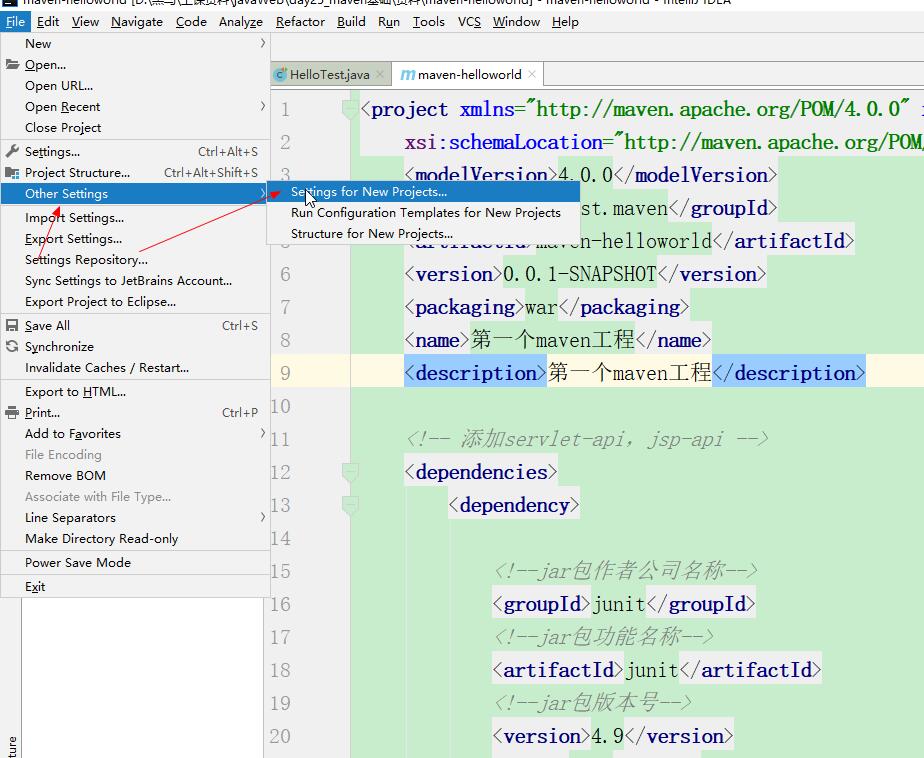Open the Code menu
The height and width of the screenshot is (758, 924).
tap(191, 22)
